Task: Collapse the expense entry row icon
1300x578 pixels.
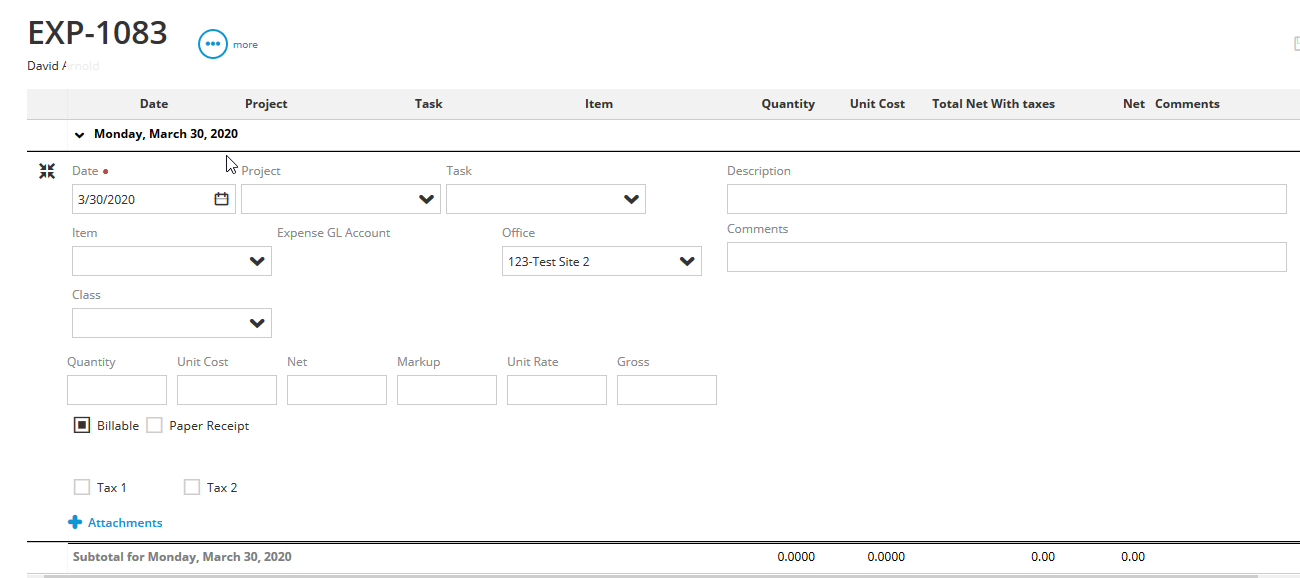Action: coord(47,171)
